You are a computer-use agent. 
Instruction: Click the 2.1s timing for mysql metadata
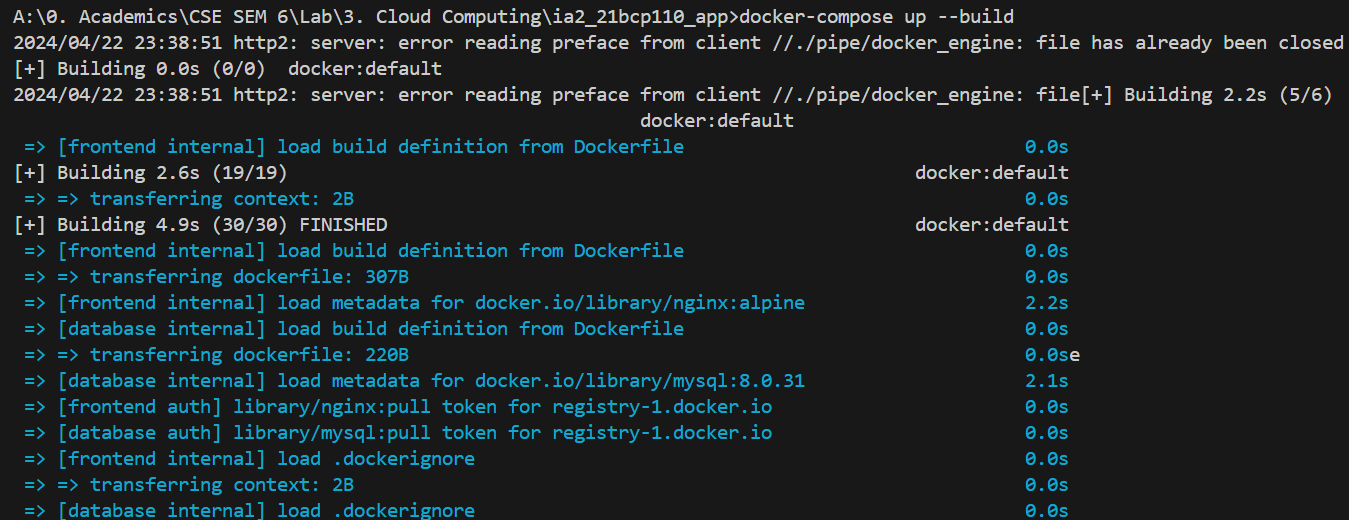pos(1046,380)
